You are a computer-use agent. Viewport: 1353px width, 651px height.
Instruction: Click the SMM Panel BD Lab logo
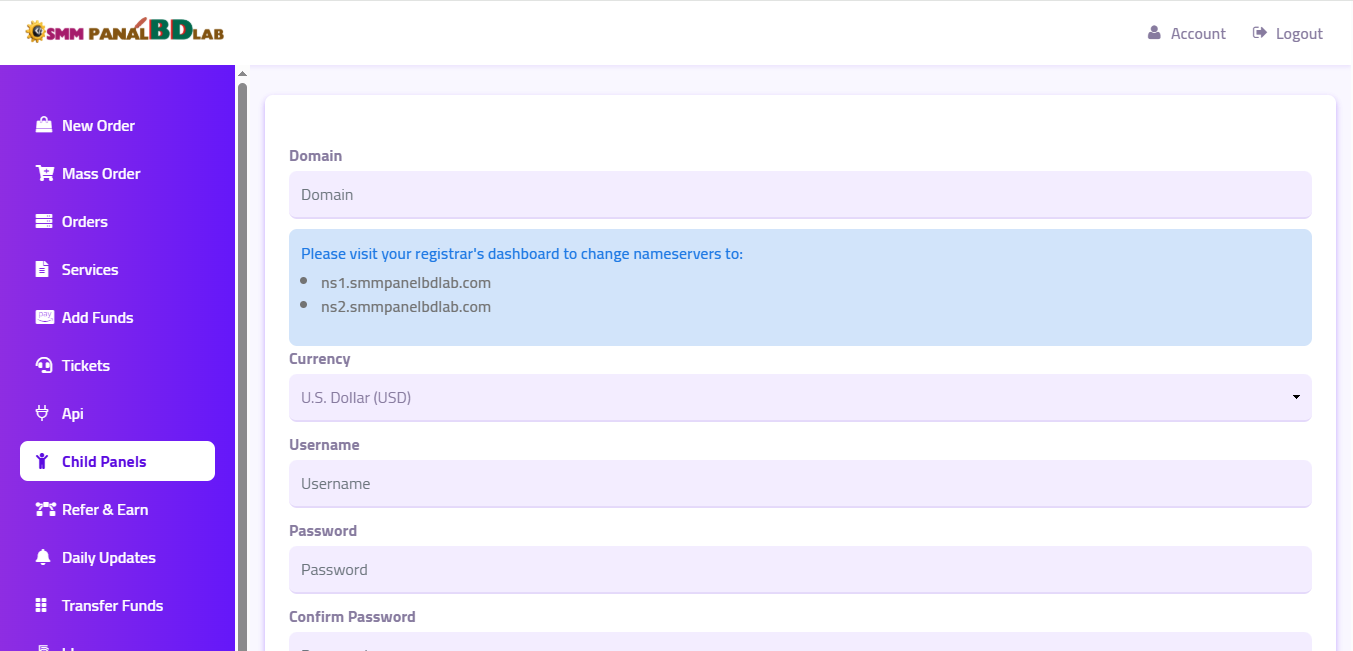125,32
